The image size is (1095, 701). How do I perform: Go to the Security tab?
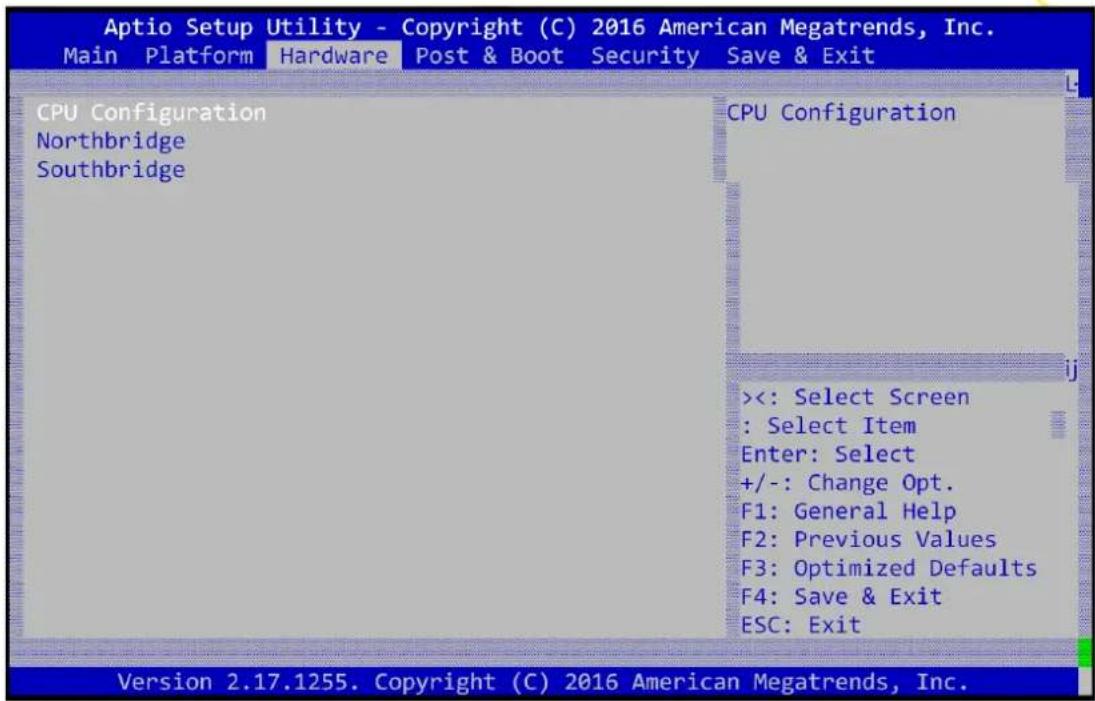[x=645, y=56]
